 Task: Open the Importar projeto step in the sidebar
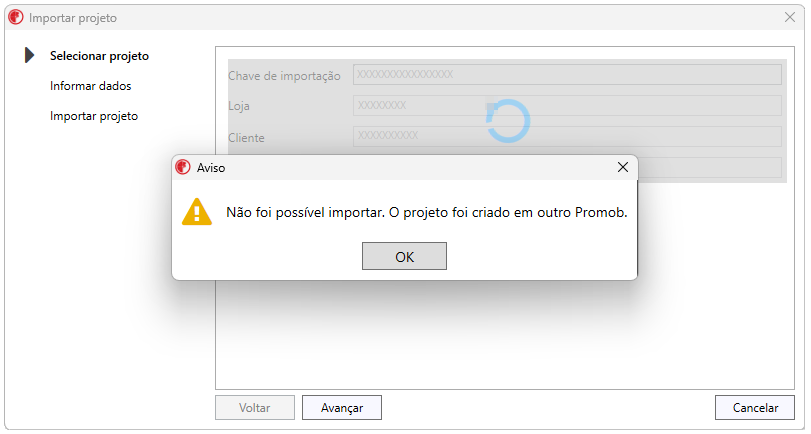coord(94,116)
